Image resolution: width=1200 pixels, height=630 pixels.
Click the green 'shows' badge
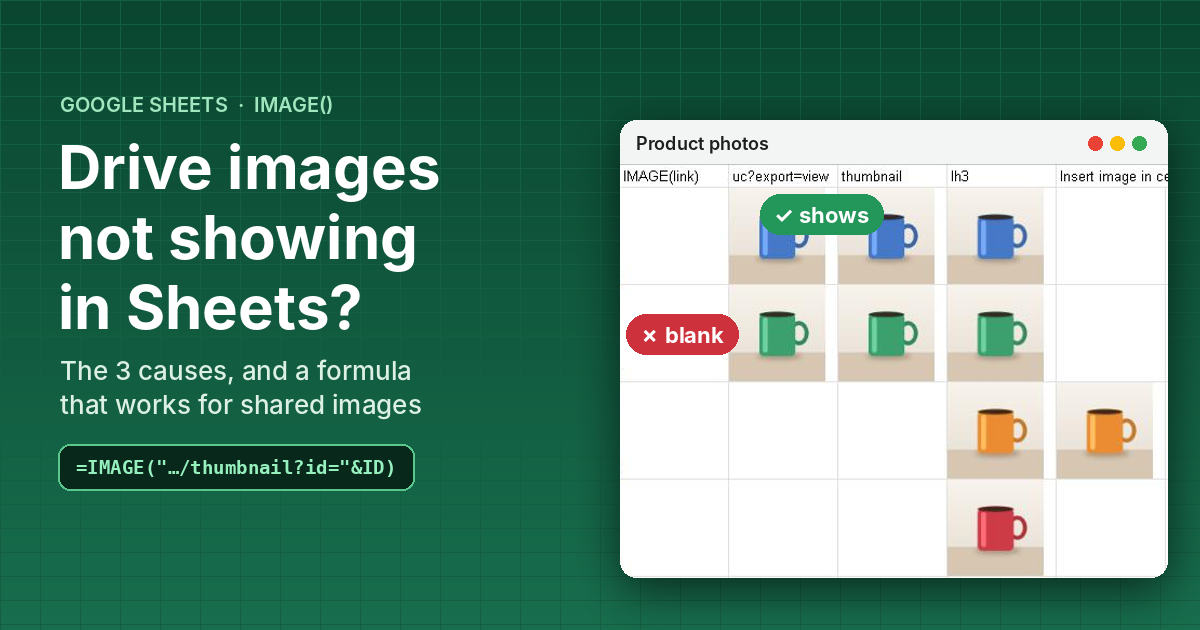coord(822,215)
